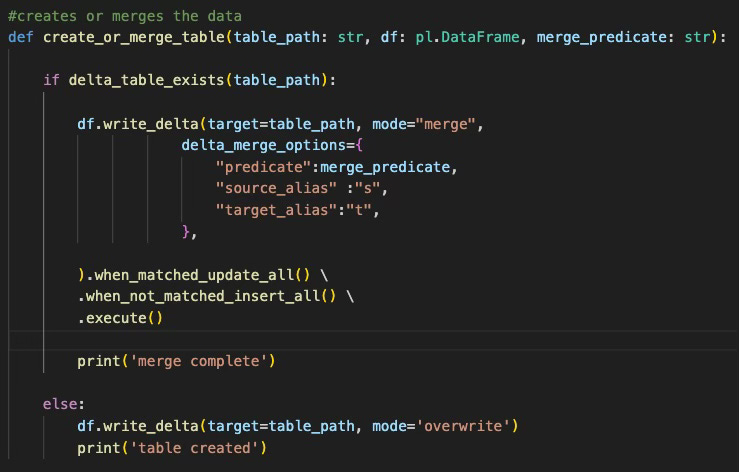739x472 pixels.
Task: Click 'delta_table_exists' in the if statement
Action: [147, 80]
